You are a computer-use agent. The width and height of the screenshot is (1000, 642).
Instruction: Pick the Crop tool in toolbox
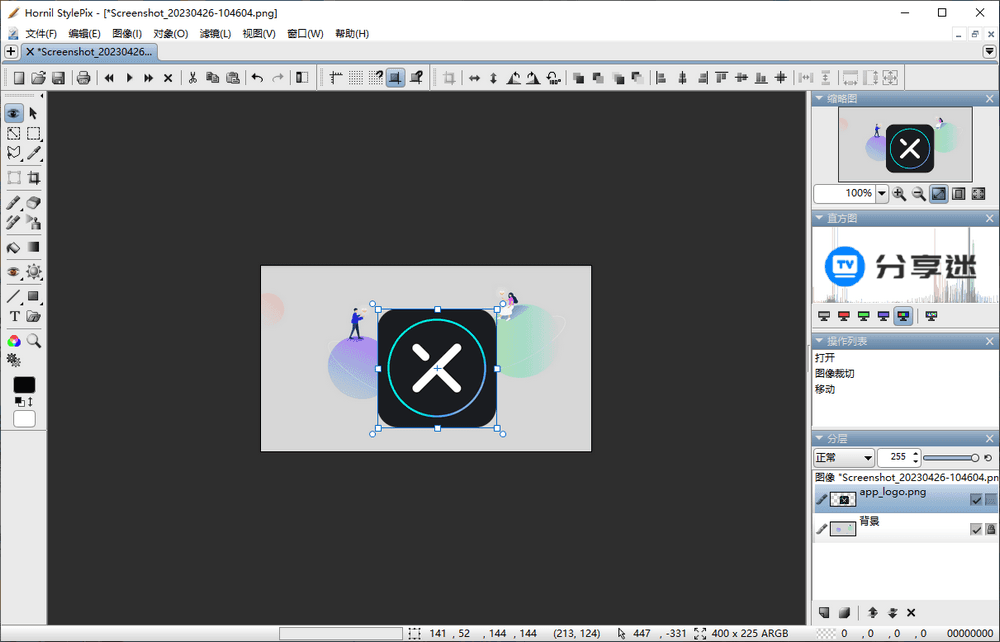tap(33, 178)
